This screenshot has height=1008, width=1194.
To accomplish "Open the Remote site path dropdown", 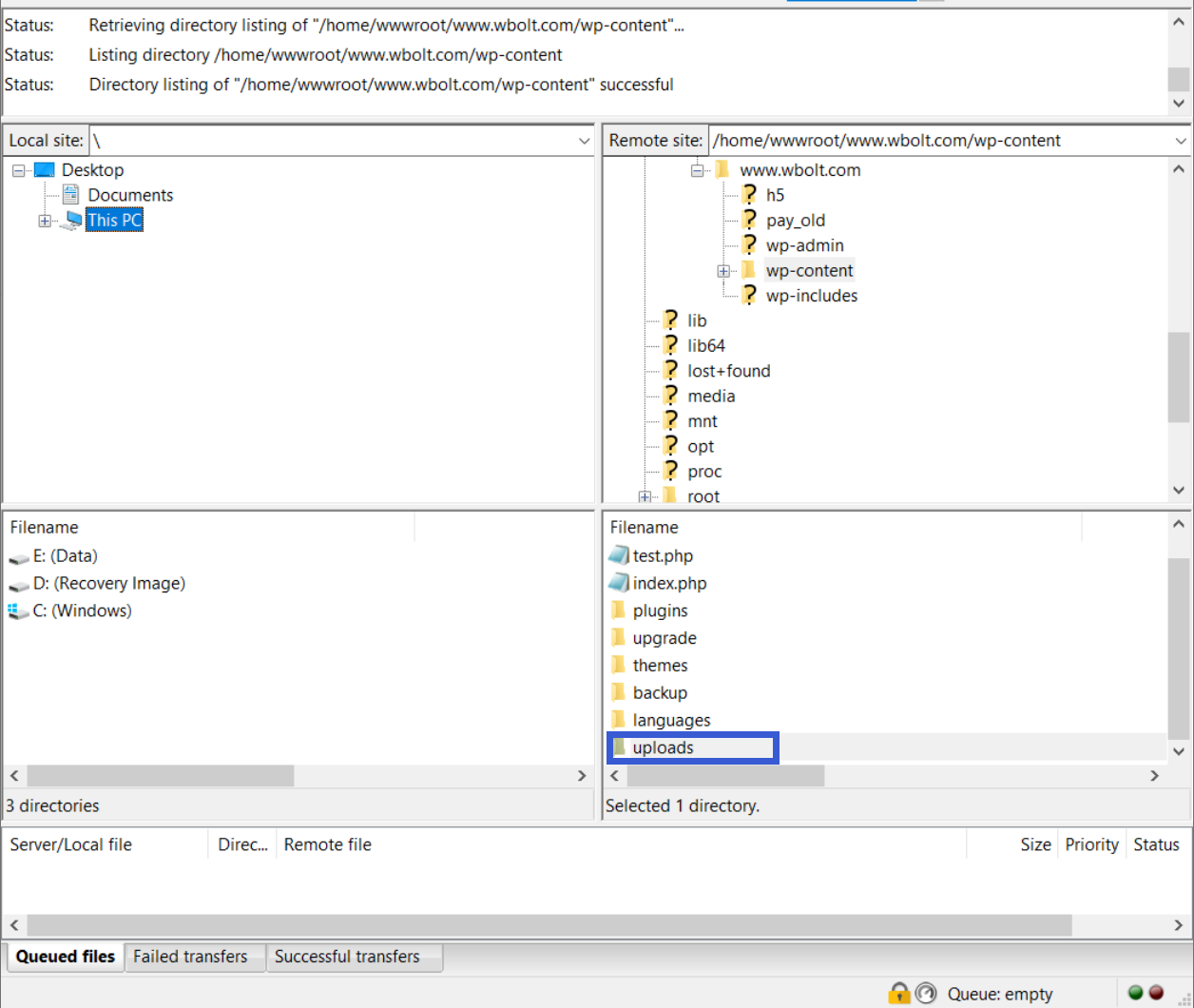I will (x=1180, y=141).
